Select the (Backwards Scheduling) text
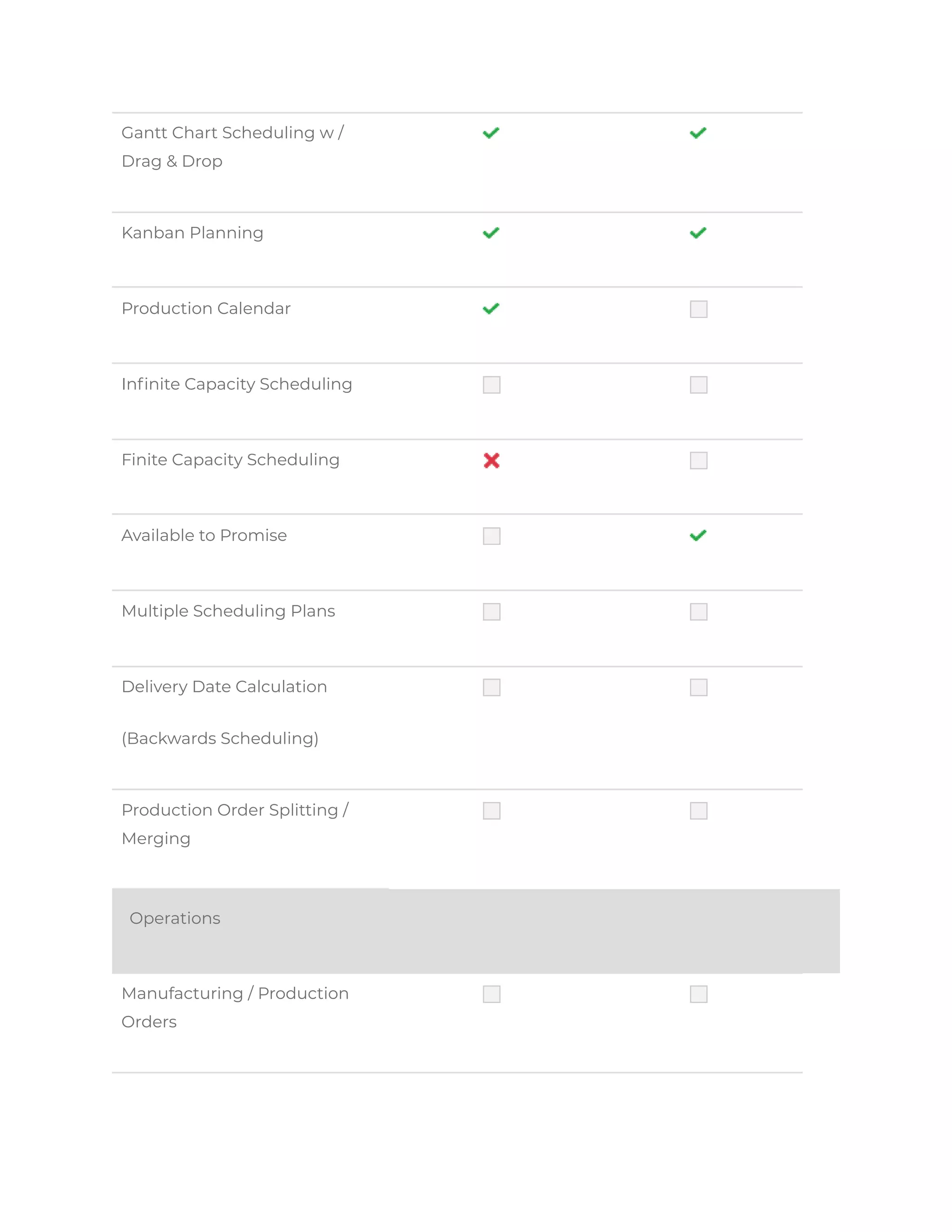Viewport: 952px width, 1232px height. 220,738
